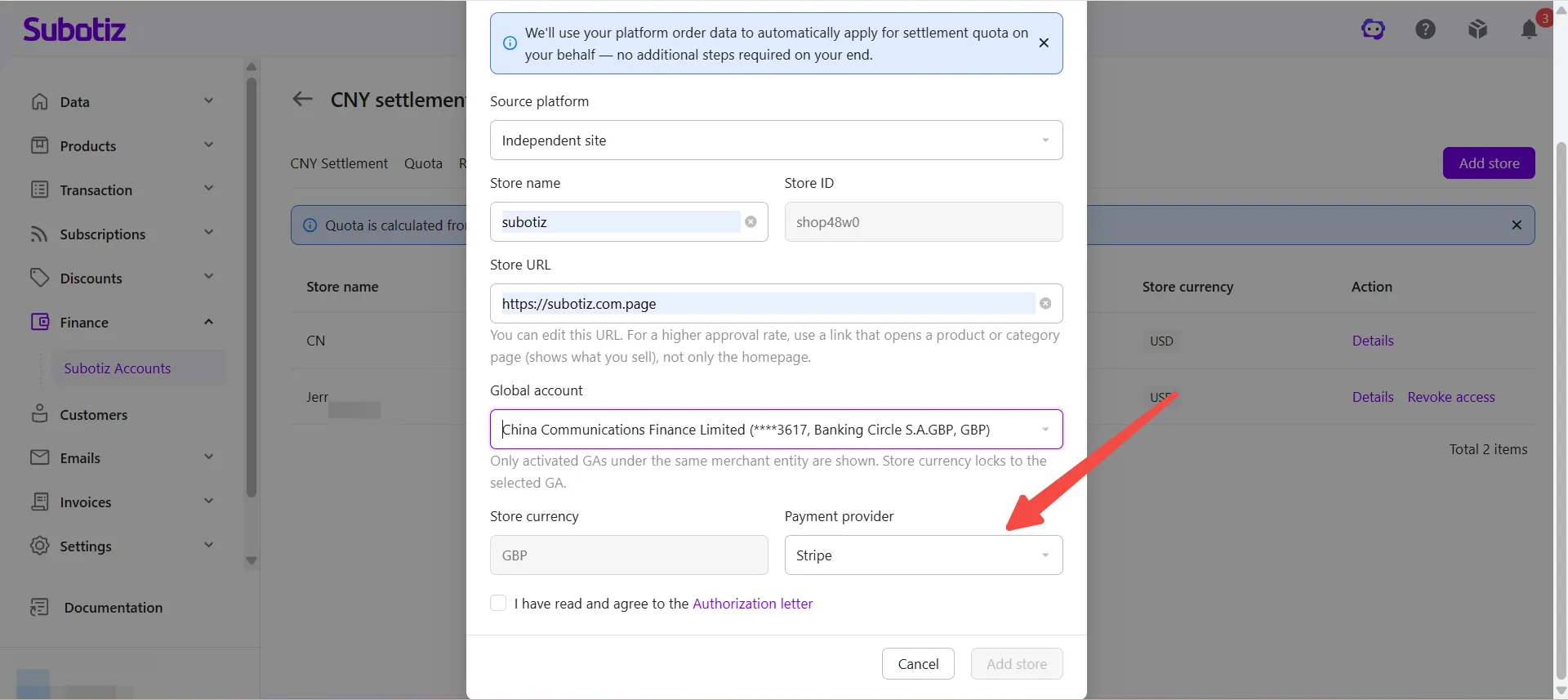Click the purple Add store button on page

[x=1489, y=163]
